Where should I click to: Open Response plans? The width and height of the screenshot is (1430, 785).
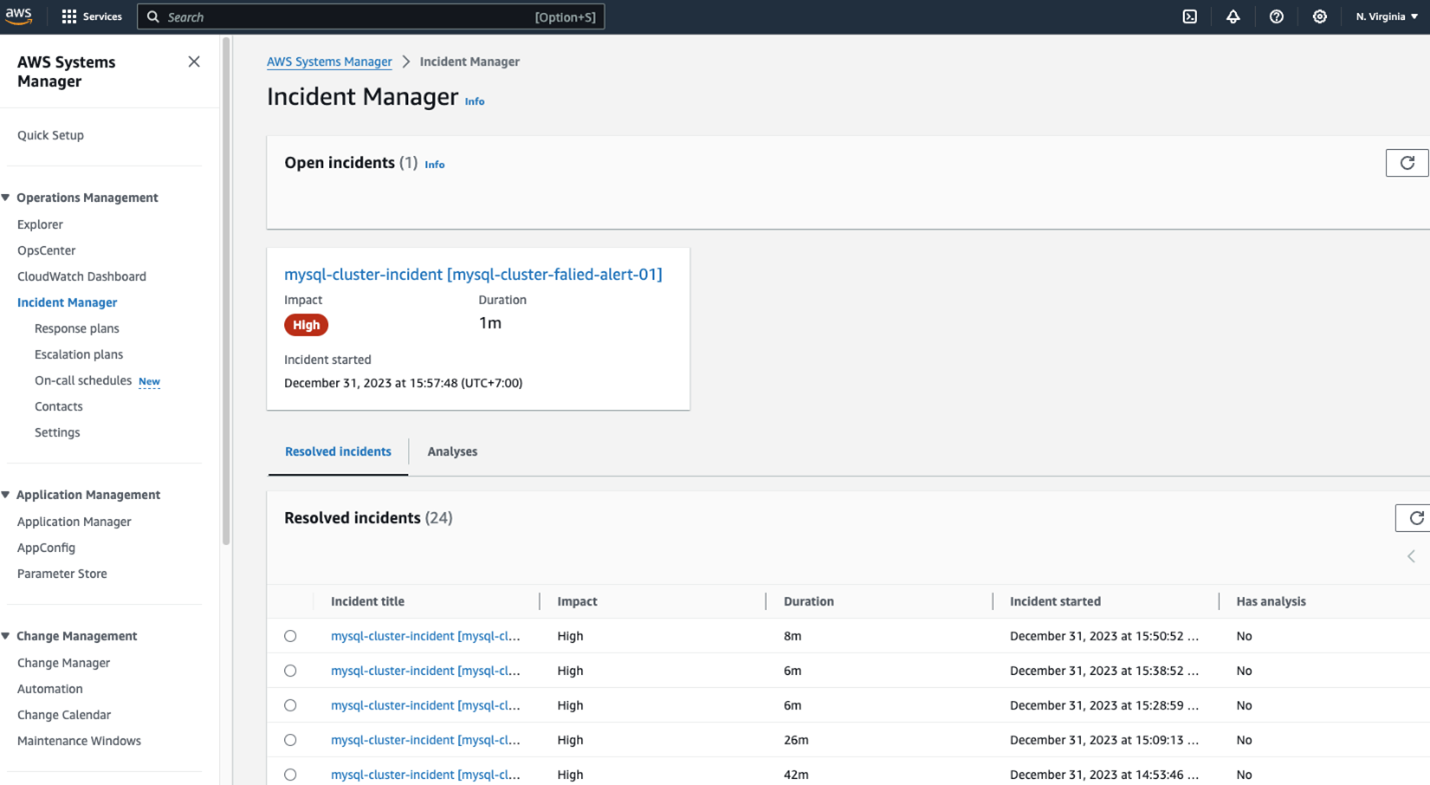(77, 328)
